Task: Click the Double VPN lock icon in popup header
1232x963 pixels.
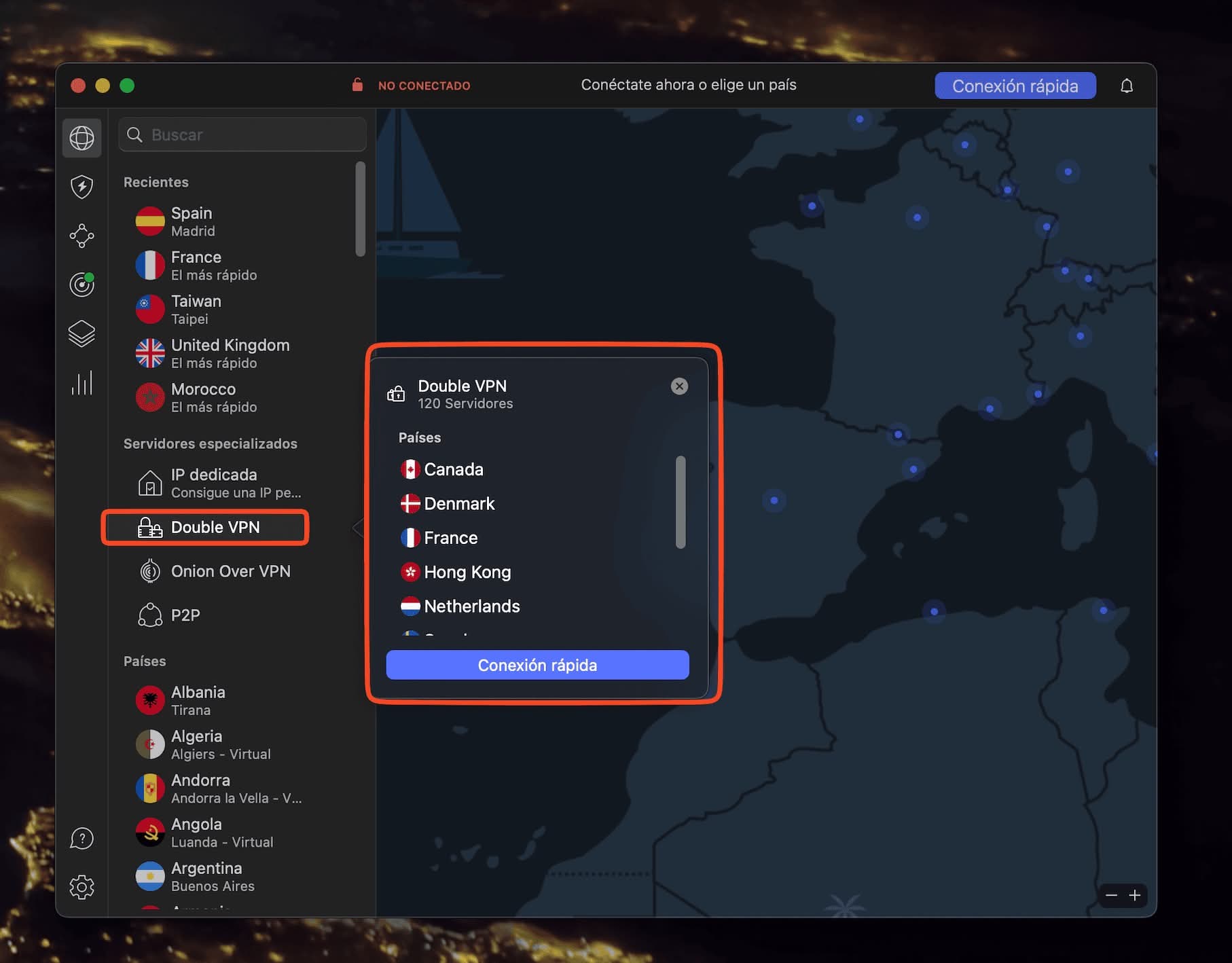Action: tap(396, 394)
